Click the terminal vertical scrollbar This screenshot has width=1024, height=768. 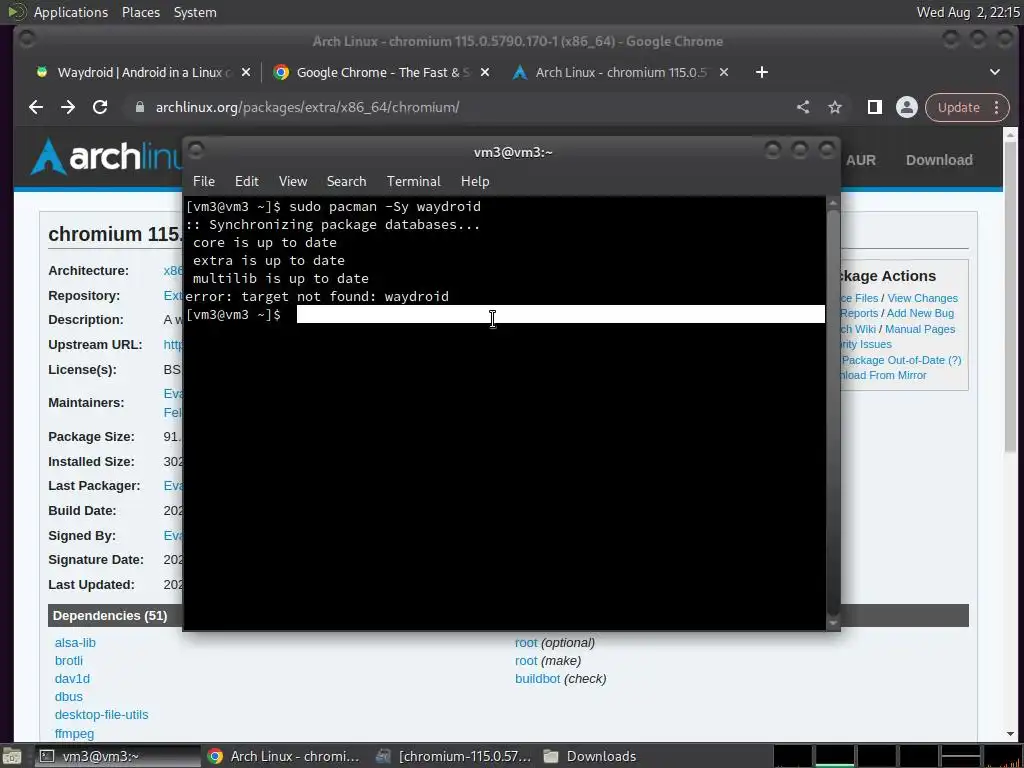(833, 413)
